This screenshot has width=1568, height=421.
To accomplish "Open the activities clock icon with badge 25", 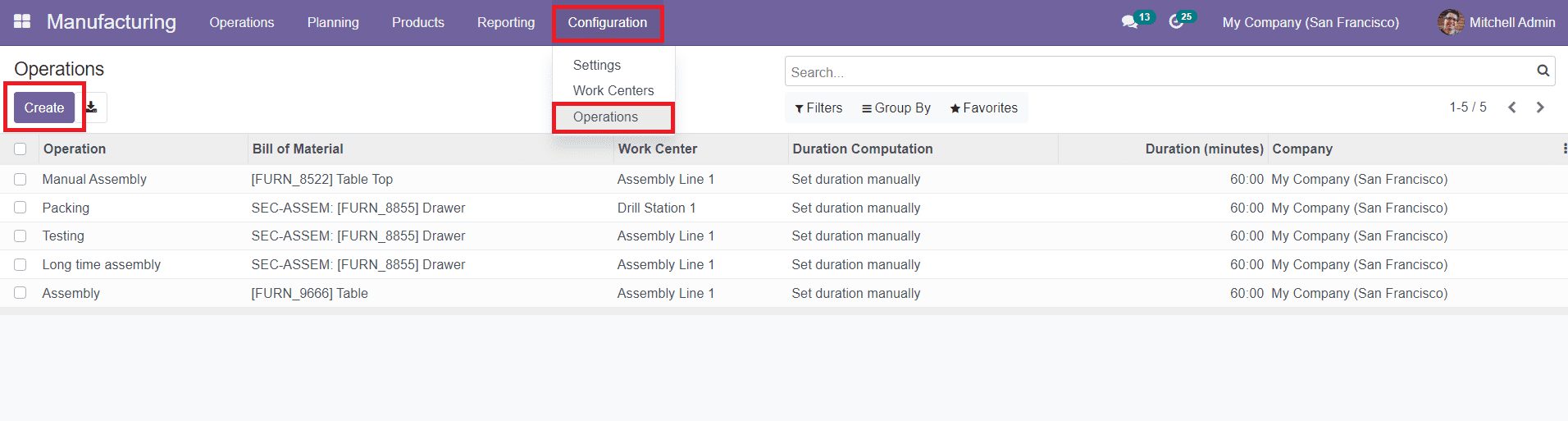I will [1176, 22].
